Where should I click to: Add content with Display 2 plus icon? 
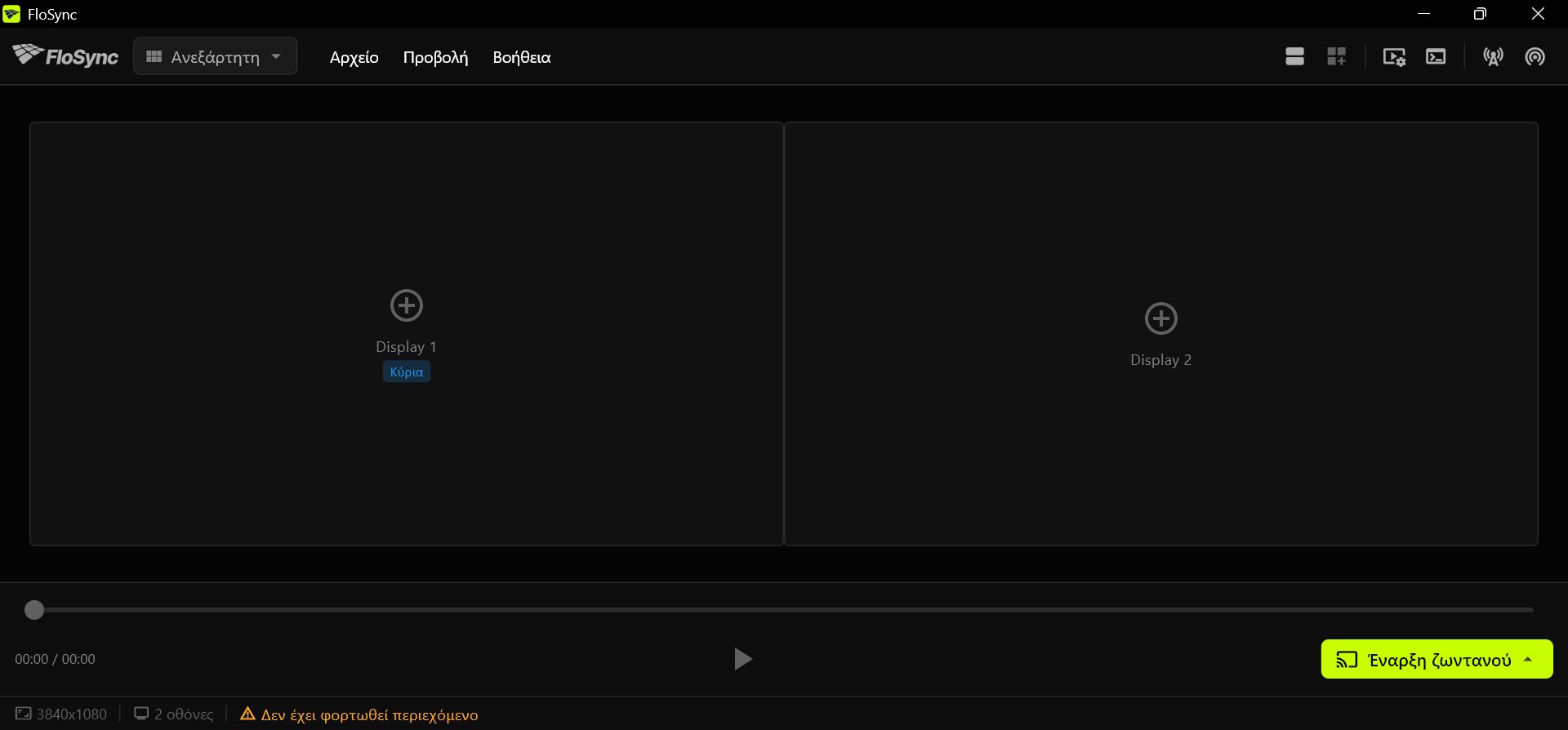point(1161,318)
